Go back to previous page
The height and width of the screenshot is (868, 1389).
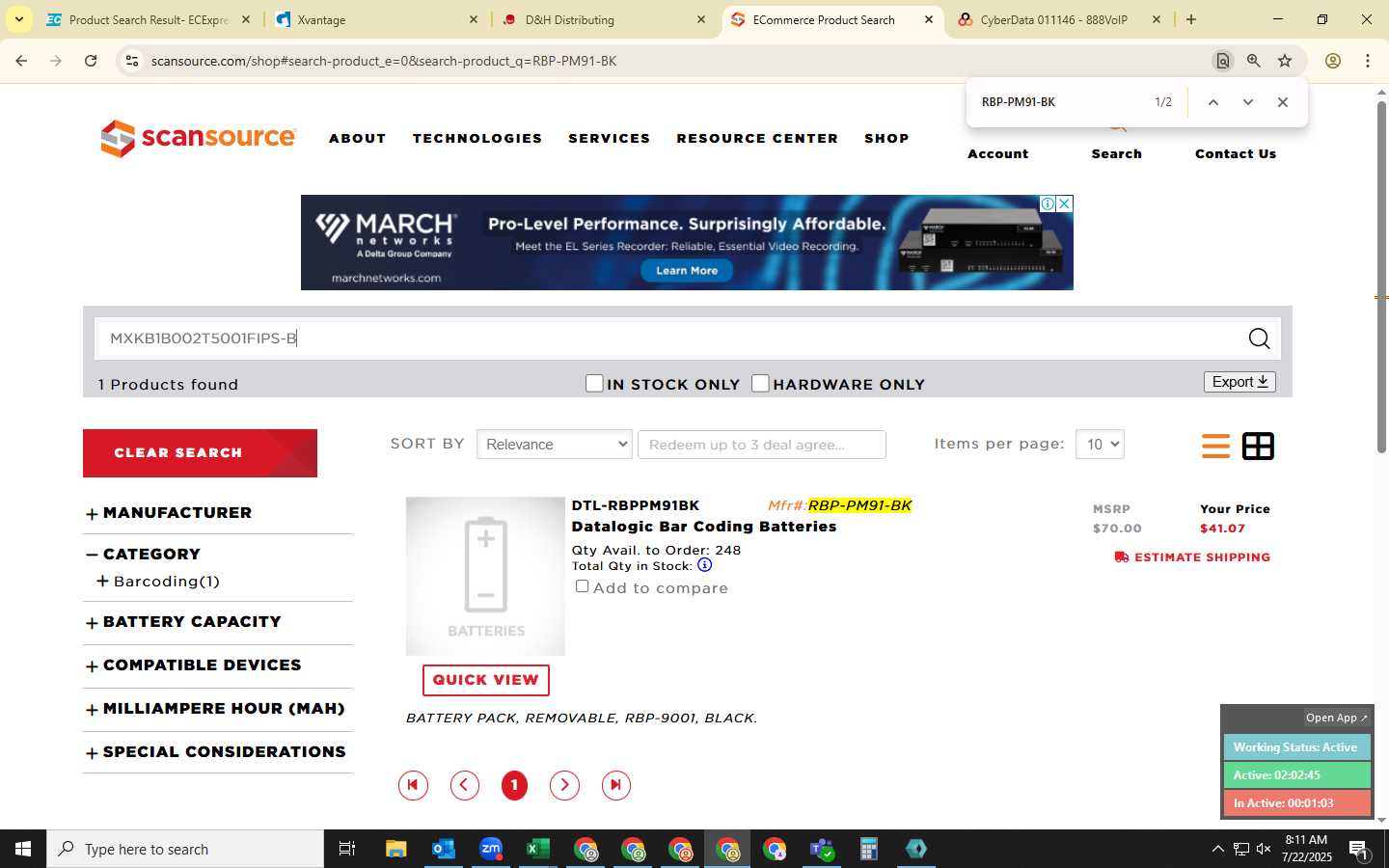21,61
